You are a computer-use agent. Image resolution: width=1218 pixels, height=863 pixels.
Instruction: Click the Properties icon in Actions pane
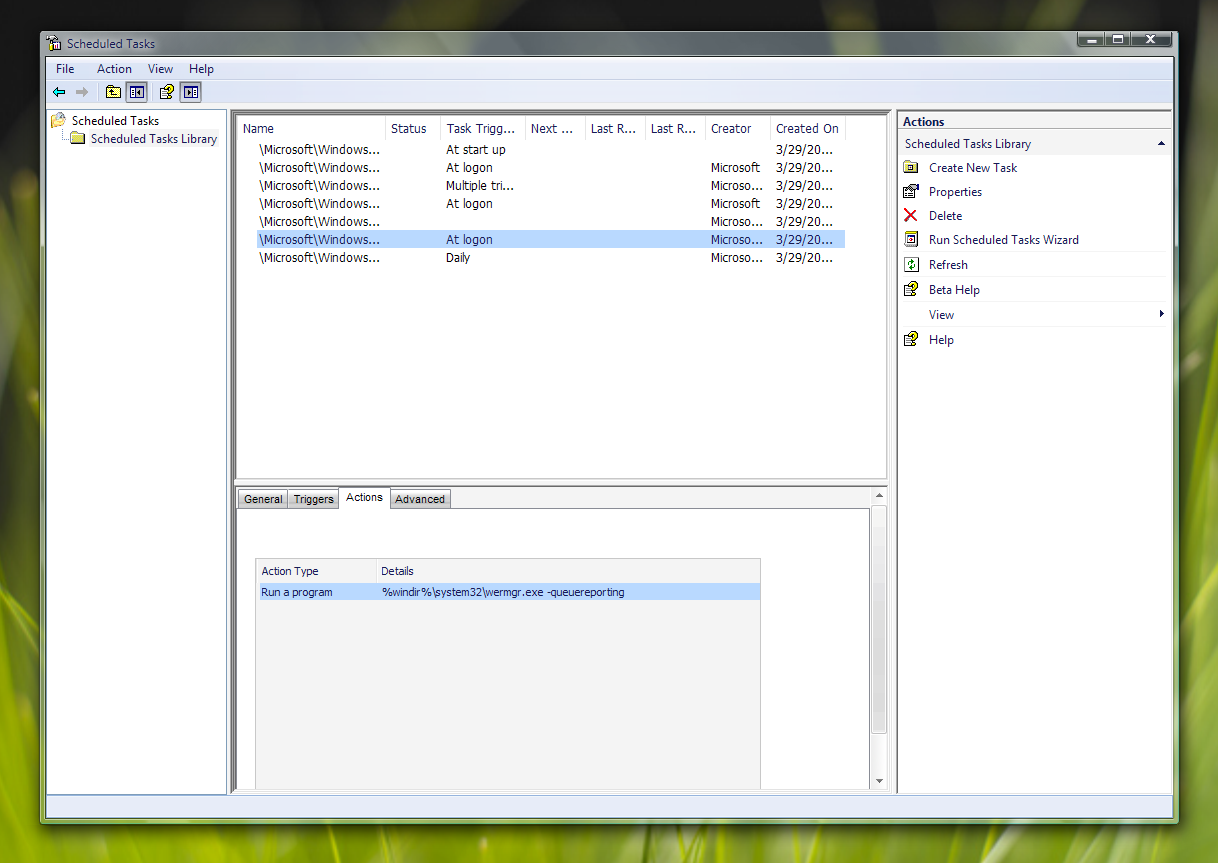(911, 192)
